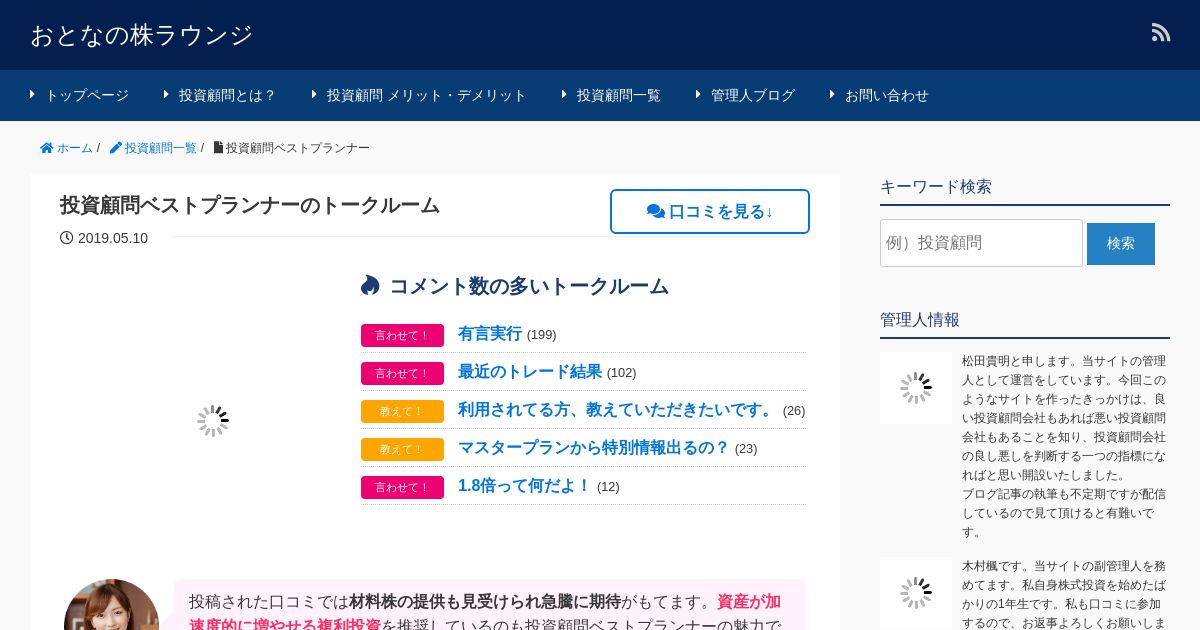Click the 教えて！ tag beside 利用されてる方
This screenshot has width=1200, height=630.
402,411
